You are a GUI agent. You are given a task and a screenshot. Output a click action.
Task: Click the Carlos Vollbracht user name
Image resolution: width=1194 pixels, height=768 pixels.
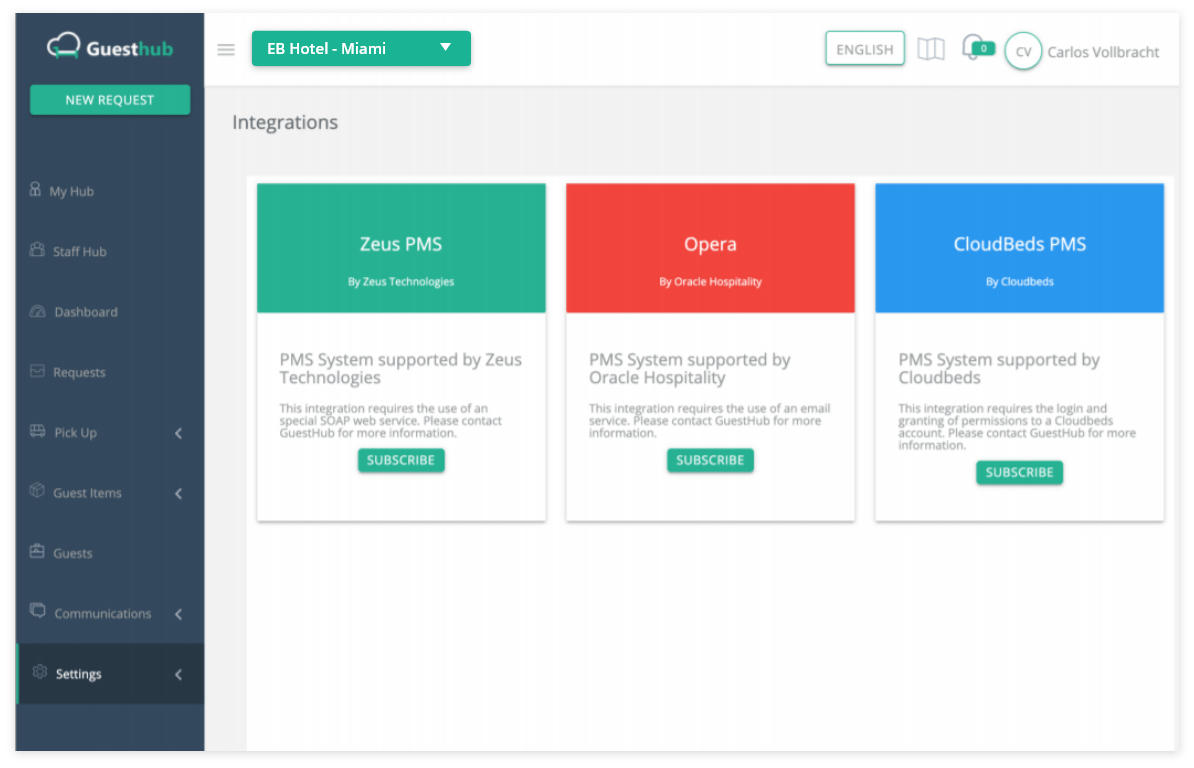click(x=1103, y=52)
